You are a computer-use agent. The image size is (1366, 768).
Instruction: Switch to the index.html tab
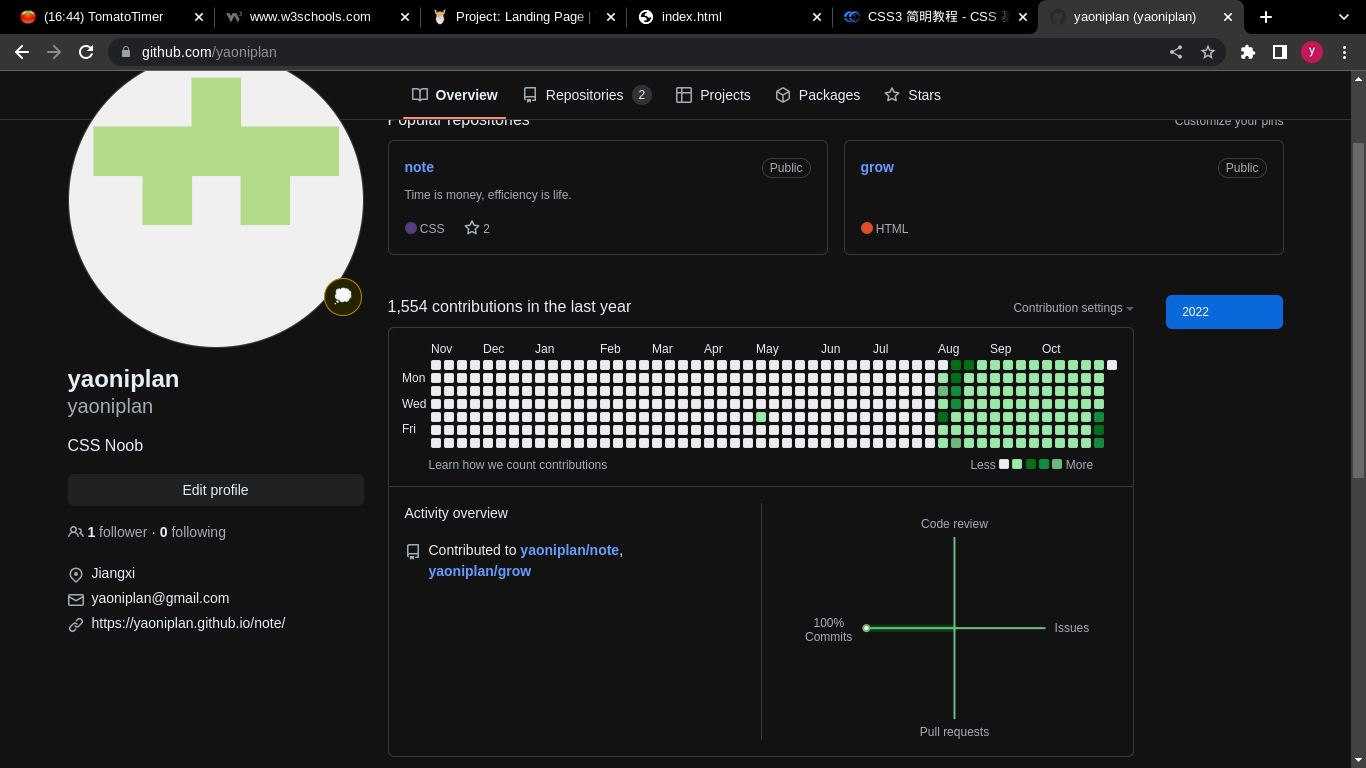(x=730, y=17)
